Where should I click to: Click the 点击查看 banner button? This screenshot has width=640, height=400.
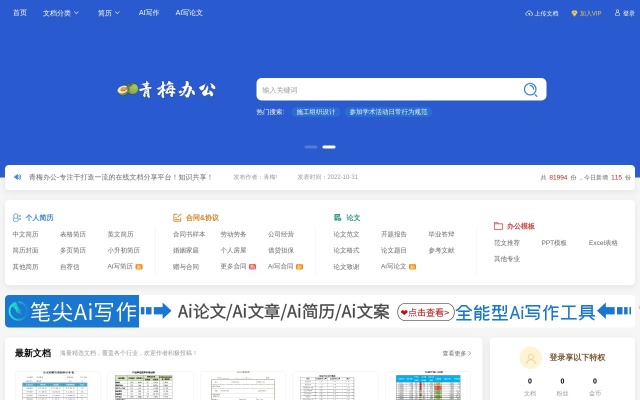425,312
